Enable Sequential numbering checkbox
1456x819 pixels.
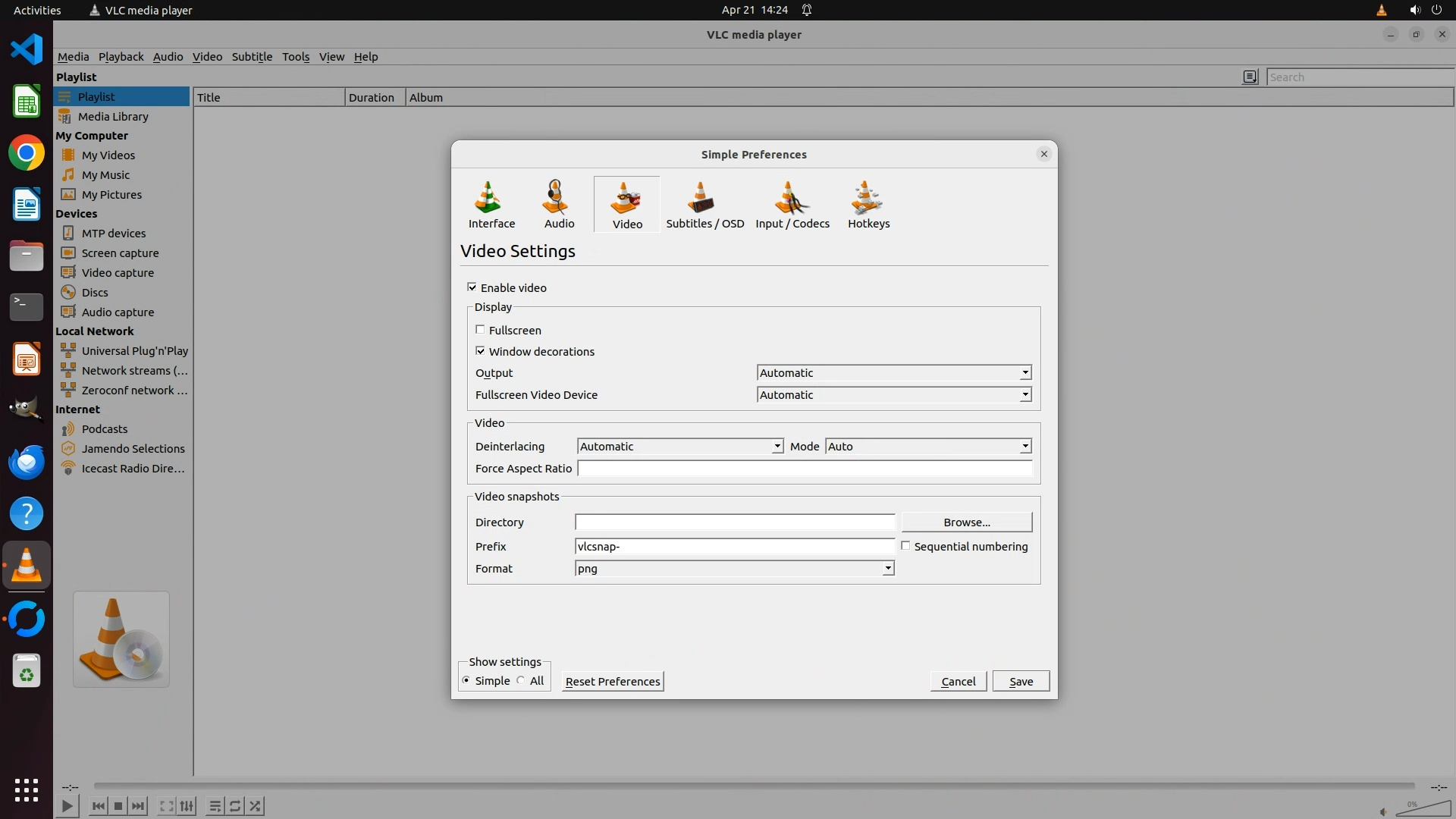point(905,546)
